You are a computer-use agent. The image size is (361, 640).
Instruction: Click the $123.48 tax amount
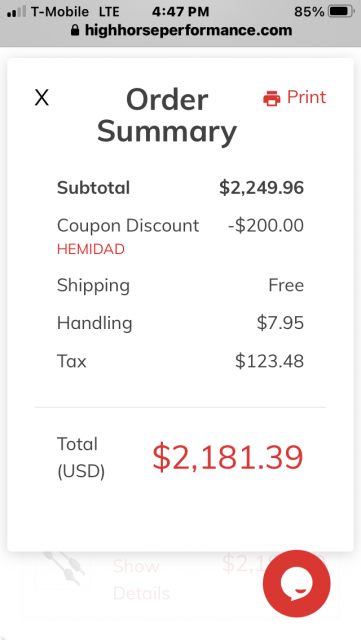click(270, 361)
